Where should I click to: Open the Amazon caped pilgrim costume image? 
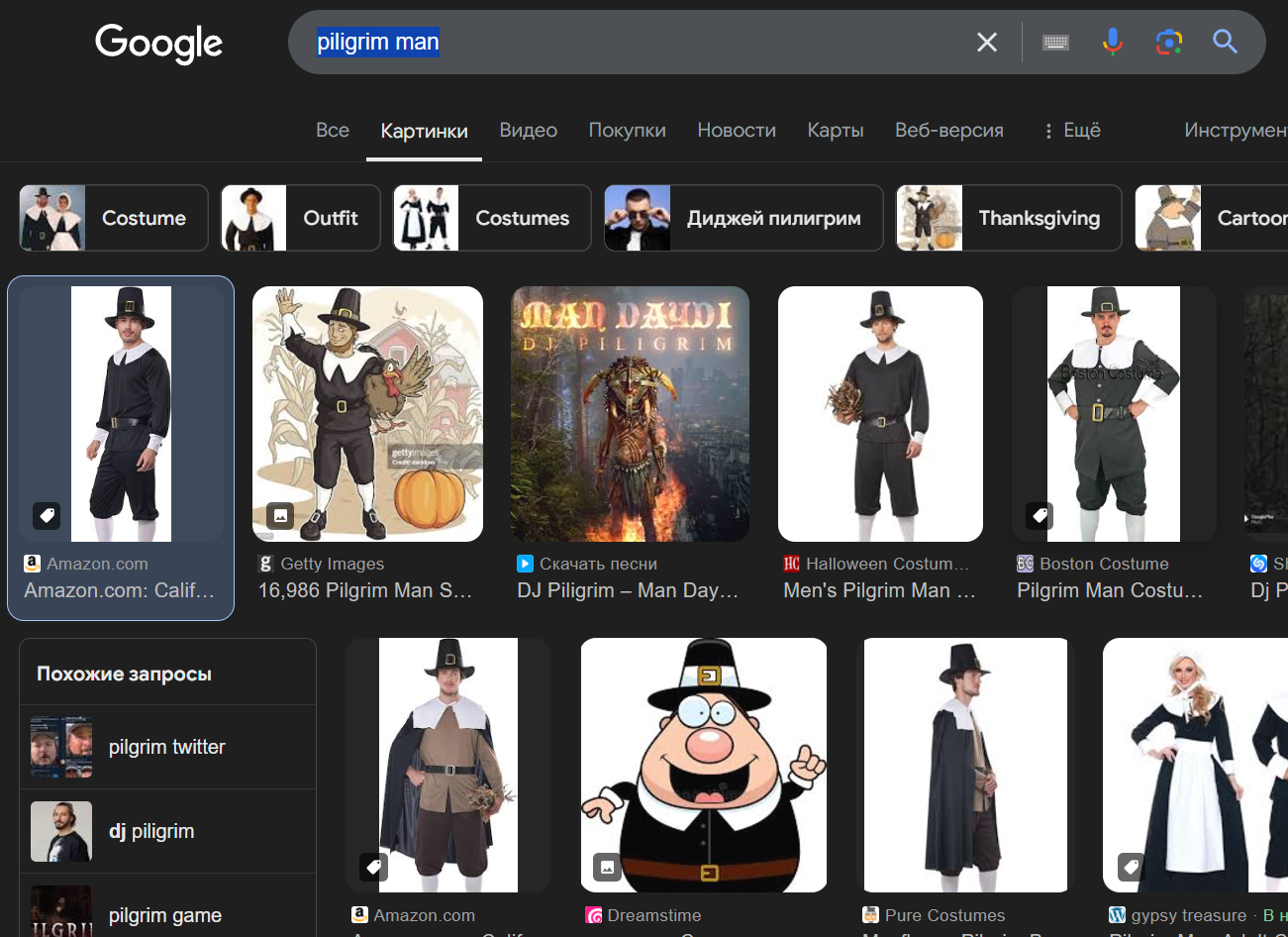(447, 765)
